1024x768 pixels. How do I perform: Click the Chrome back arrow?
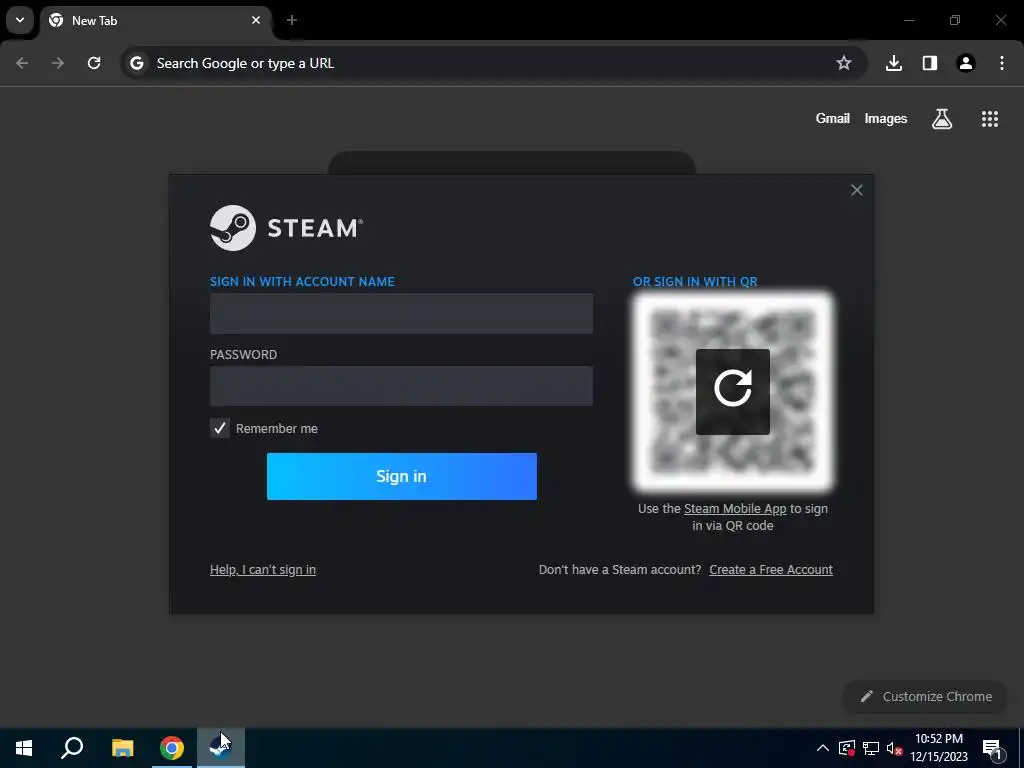(x=22, y=63)
